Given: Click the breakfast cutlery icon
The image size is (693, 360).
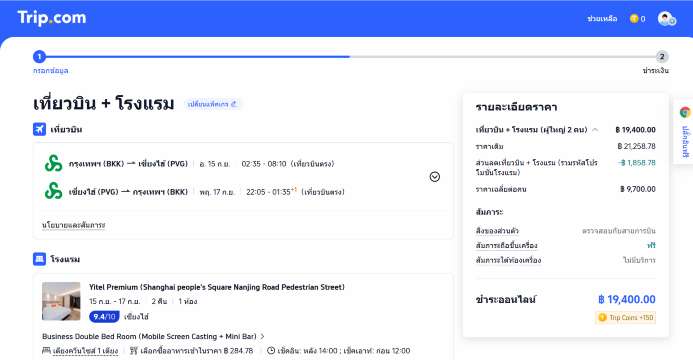Looking at the screenshot, I should point(134,351).
